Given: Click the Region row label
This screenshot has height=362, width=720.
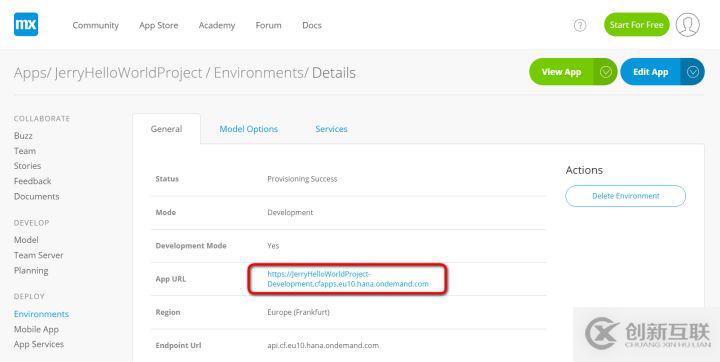Looking at the screenshot, I should [x=168, y=312].
